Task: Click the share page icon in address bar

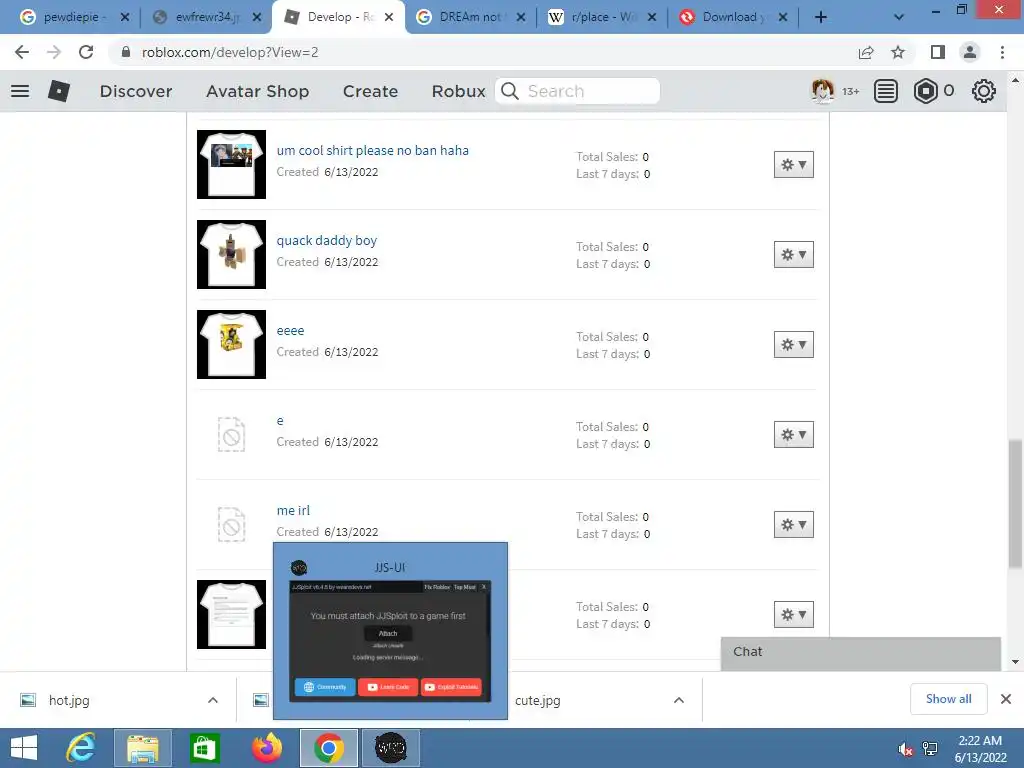Action: click(866, 52)
